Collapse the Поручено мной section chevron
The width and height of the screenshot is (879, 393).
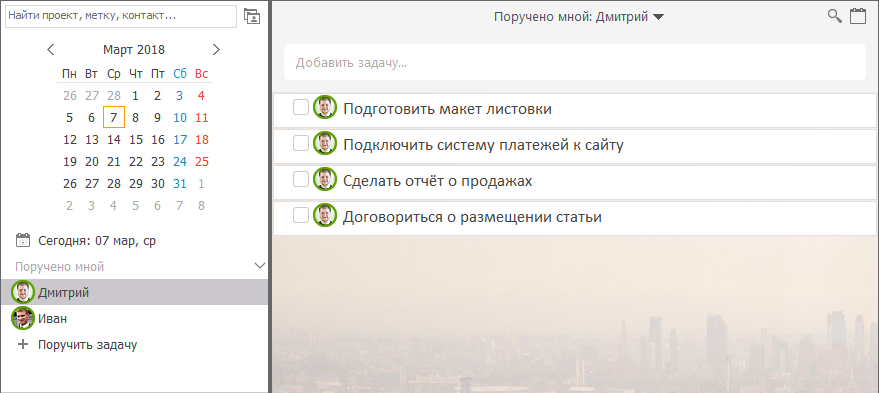(260, 266)
